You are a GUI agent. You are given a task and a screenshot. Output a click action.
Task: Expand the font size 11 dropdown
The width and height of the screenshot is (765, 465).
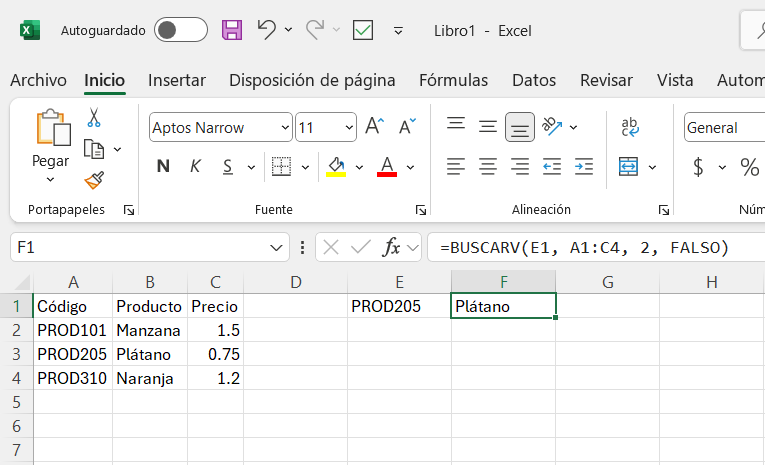(x=349, y=127)
